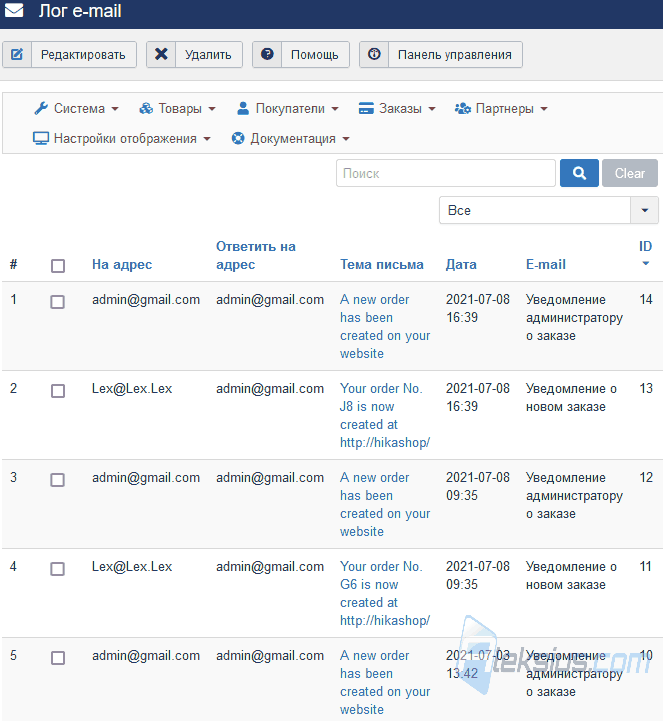The image size is (663, 721).
Task: Click the envelope icon in the header
Action: [x=14, y=10]
